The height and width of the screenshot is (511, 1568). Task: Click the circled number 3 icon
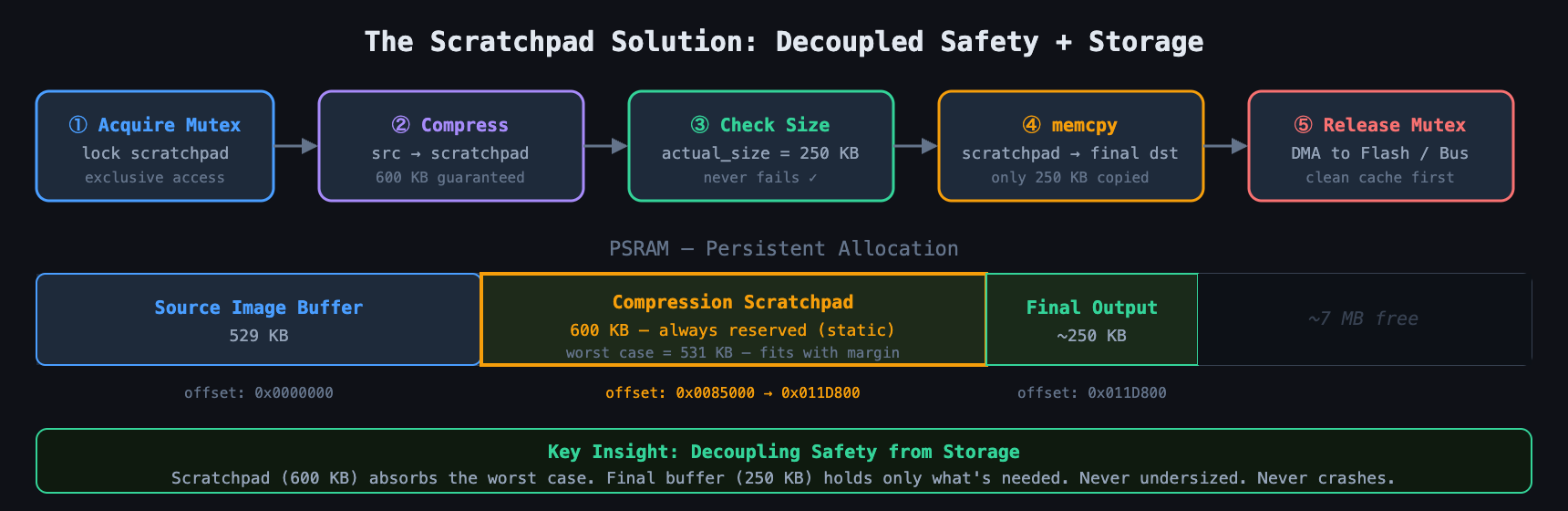tap(700, 125)
